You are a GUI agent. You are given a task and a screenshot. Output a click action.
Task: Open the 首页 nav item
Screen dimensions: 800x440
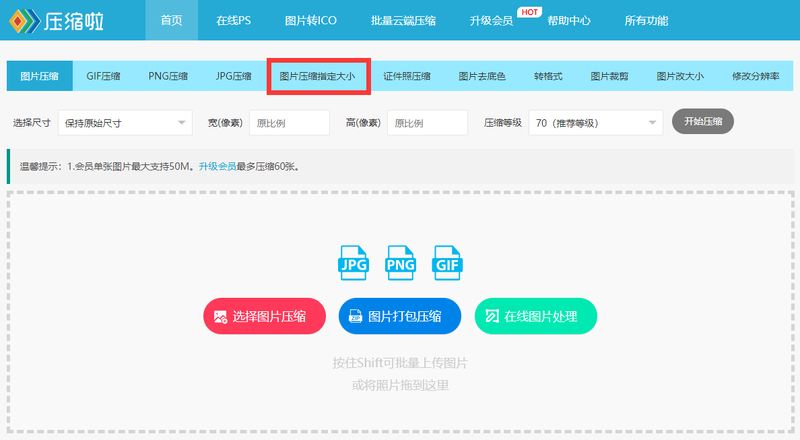pos(171,20)
